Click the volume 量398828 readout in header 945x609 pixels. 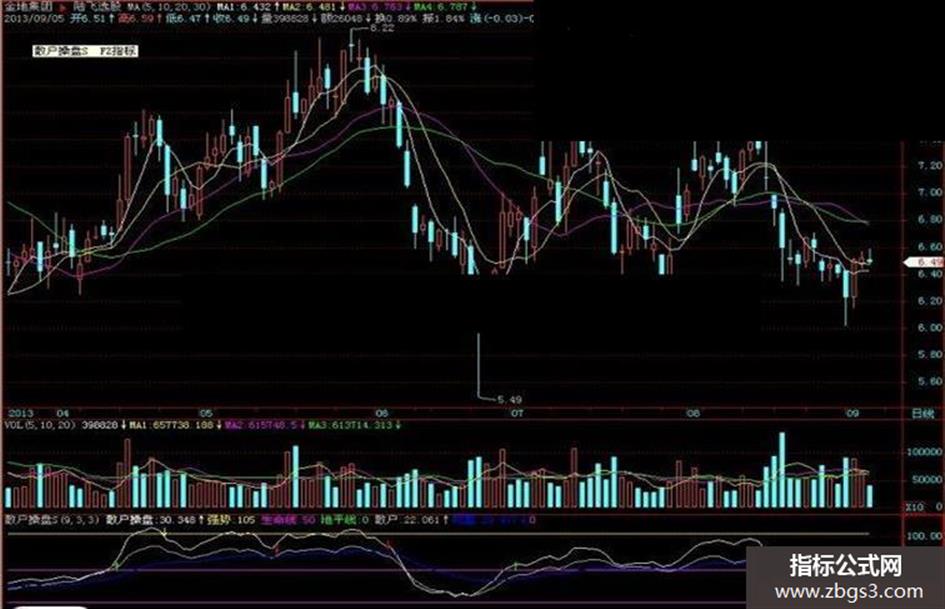[x=287, y=19]
